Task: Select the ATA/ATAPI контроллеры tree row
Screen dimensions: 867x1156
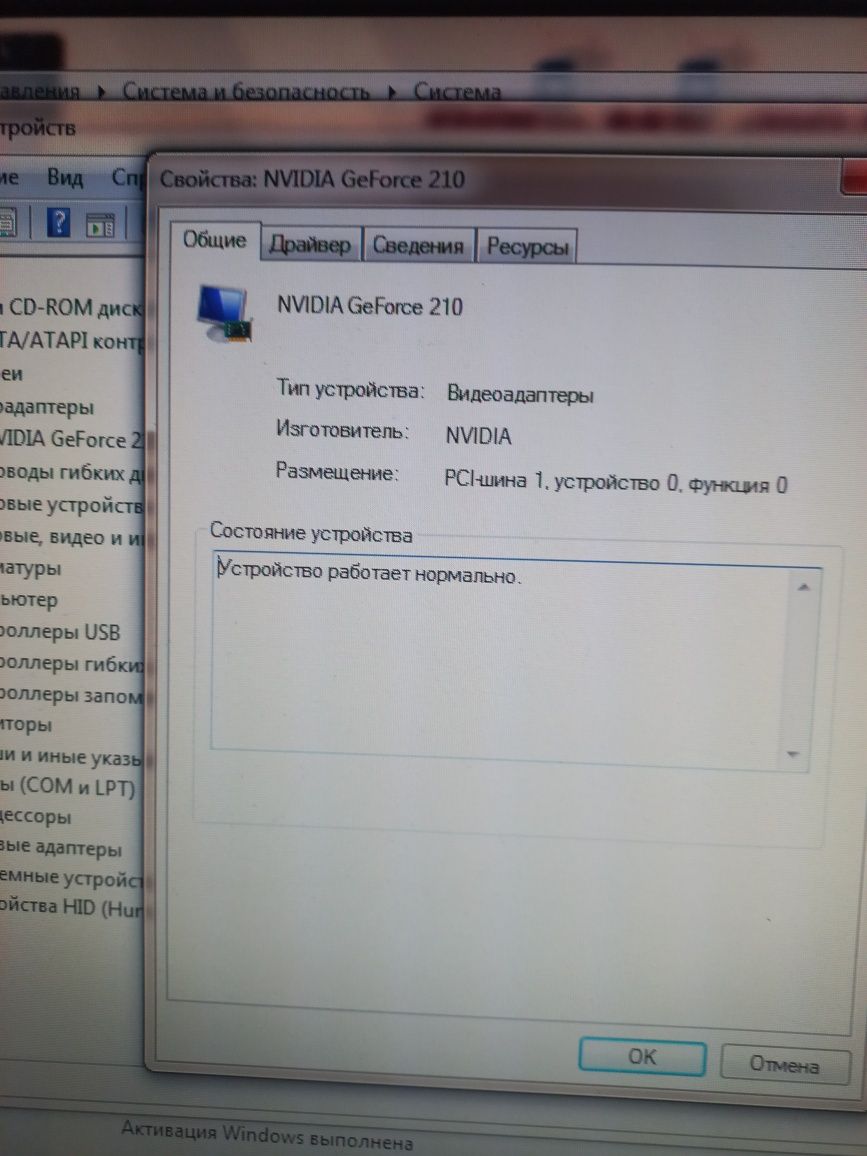Action: click(72, 341)
